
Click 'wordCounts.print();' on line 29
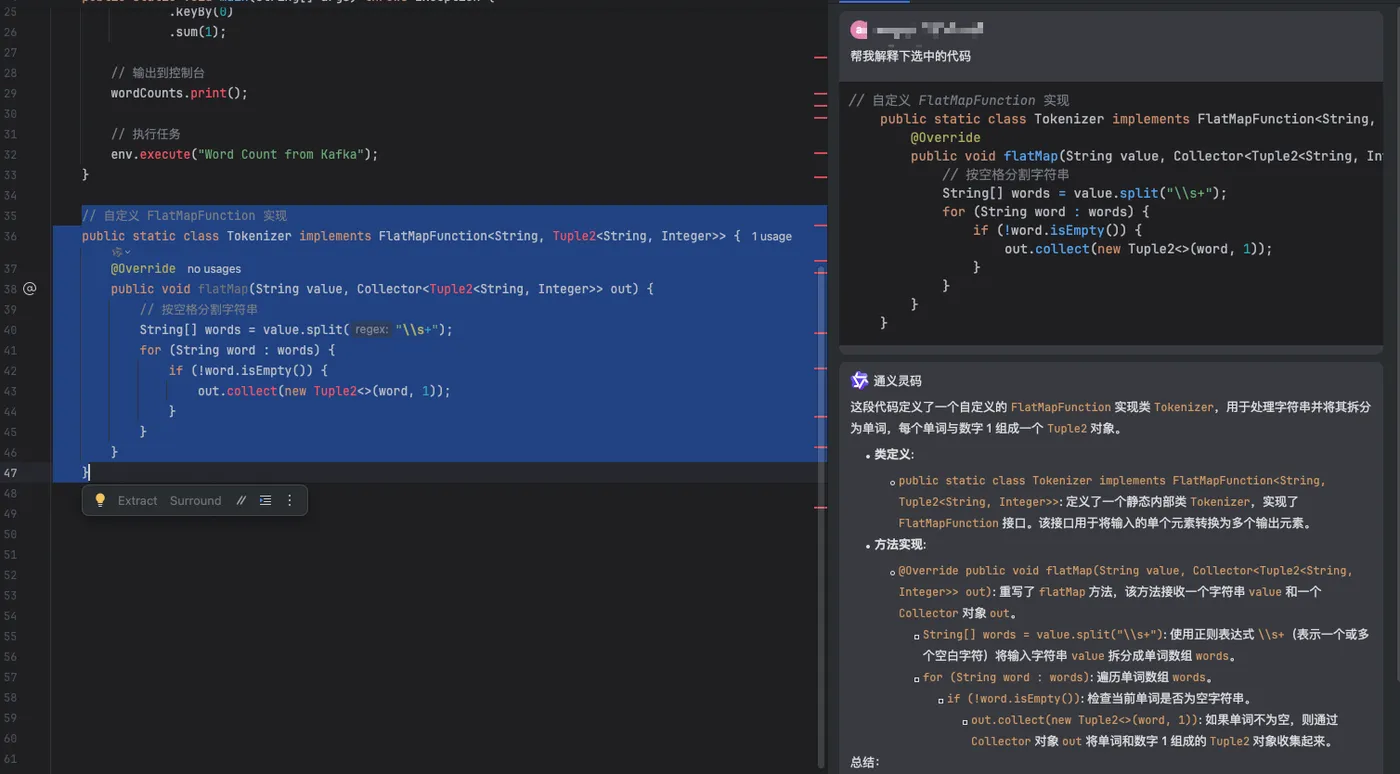tap(179, 93)
